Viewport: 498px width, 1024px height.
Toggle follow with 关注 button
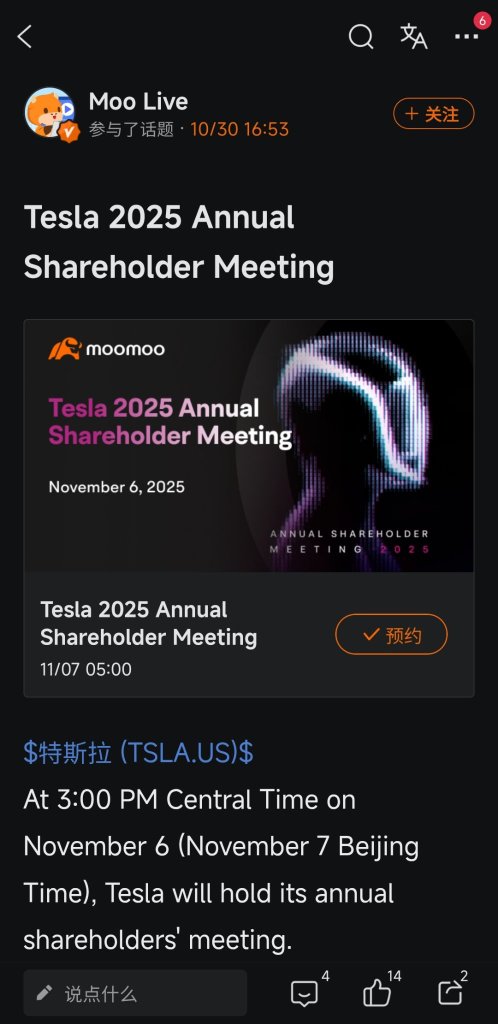pos(433,114)
